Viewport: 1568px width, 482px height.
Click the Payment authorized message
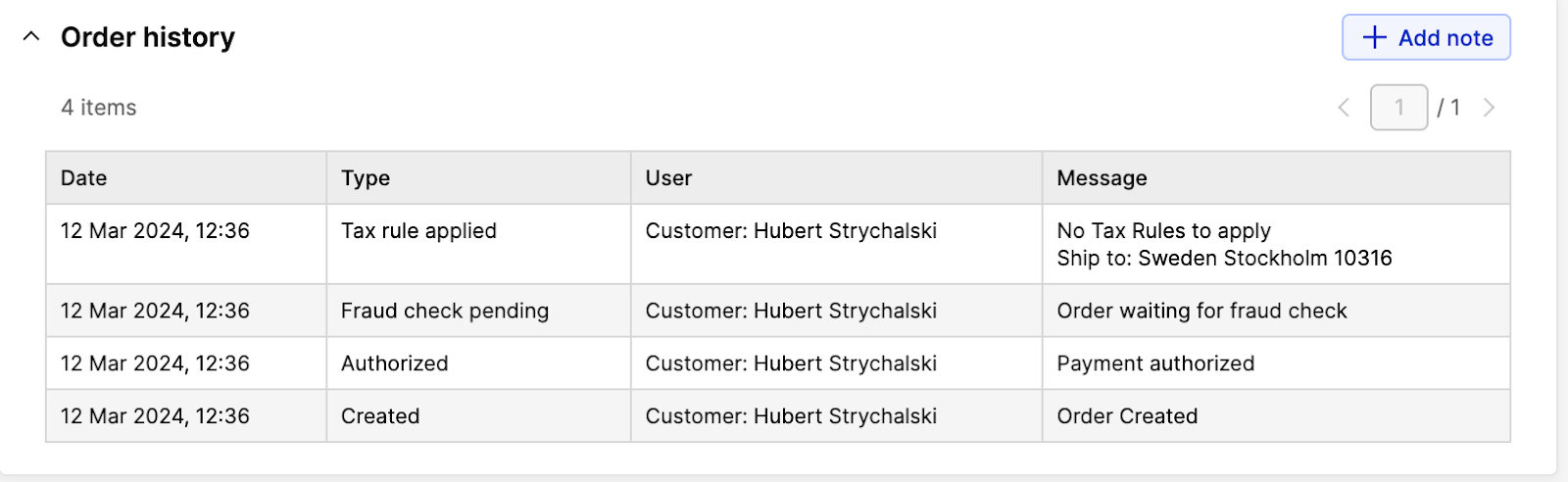pyautogui.click(x=1155, y=364)
